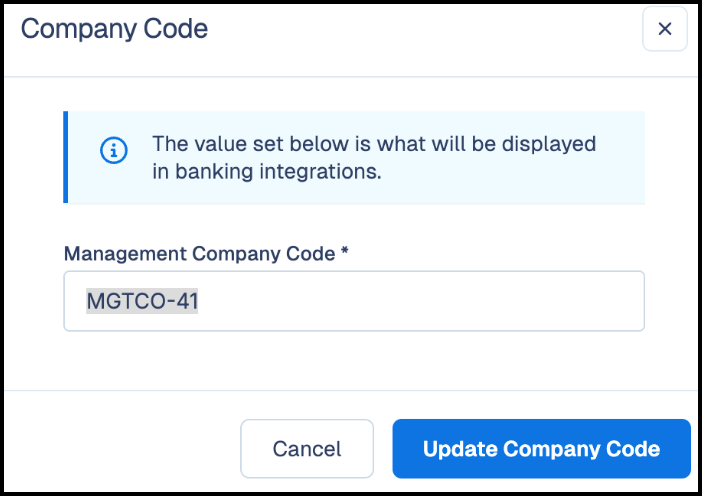Click the Company Code dialog title
This screenshot has width=702, height=496.
pos(114,29)
